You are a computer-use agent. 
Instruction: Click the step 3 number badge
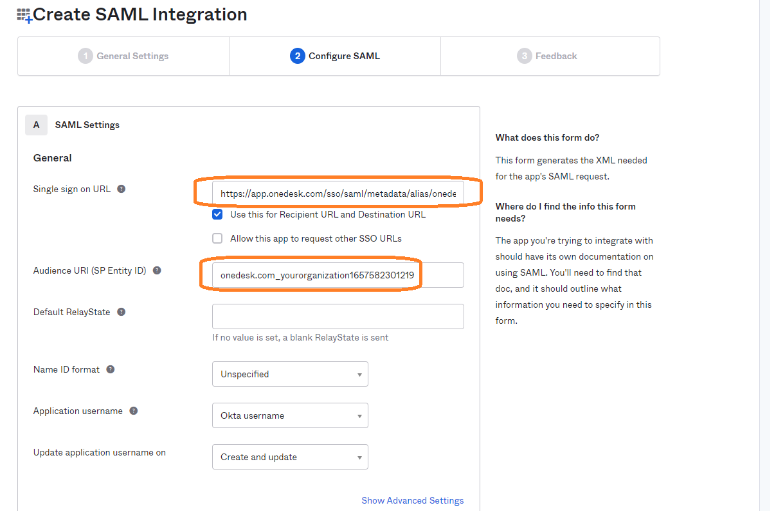click(x=524, y=56)
